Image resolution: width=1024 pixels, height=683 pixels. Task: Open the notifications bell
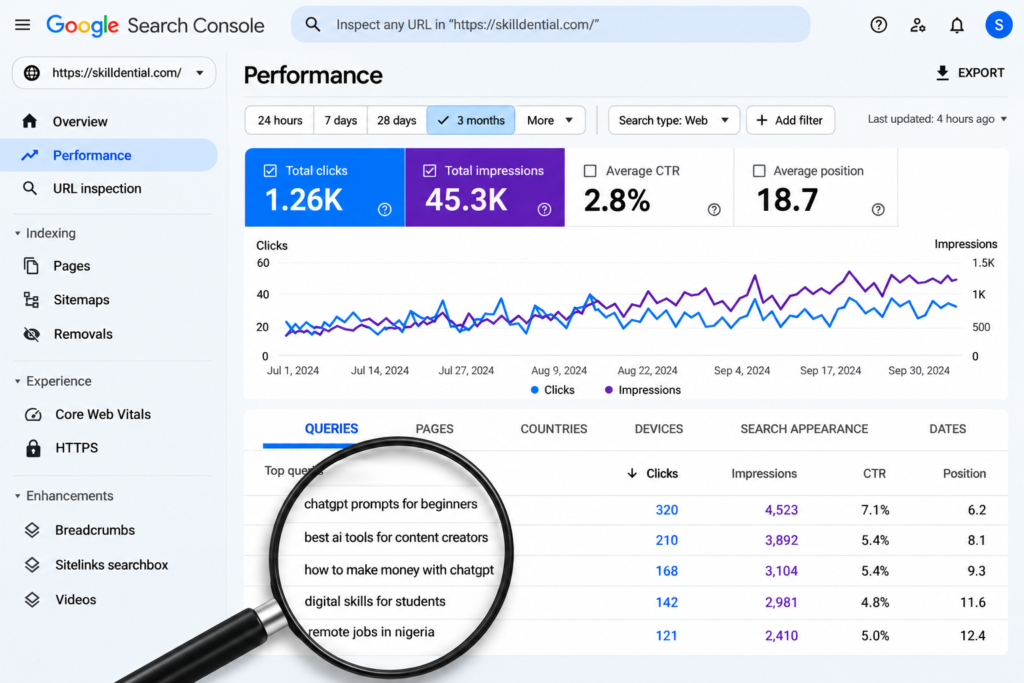(957, 25)
